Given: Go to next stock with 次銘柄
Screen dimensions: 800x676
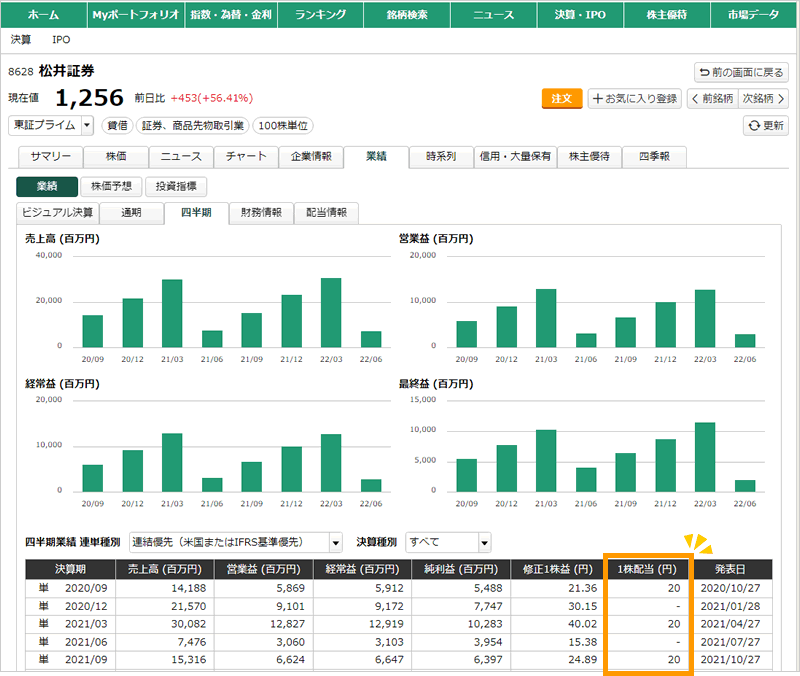Looking at the screenshot, I should [x=763, y=98].
